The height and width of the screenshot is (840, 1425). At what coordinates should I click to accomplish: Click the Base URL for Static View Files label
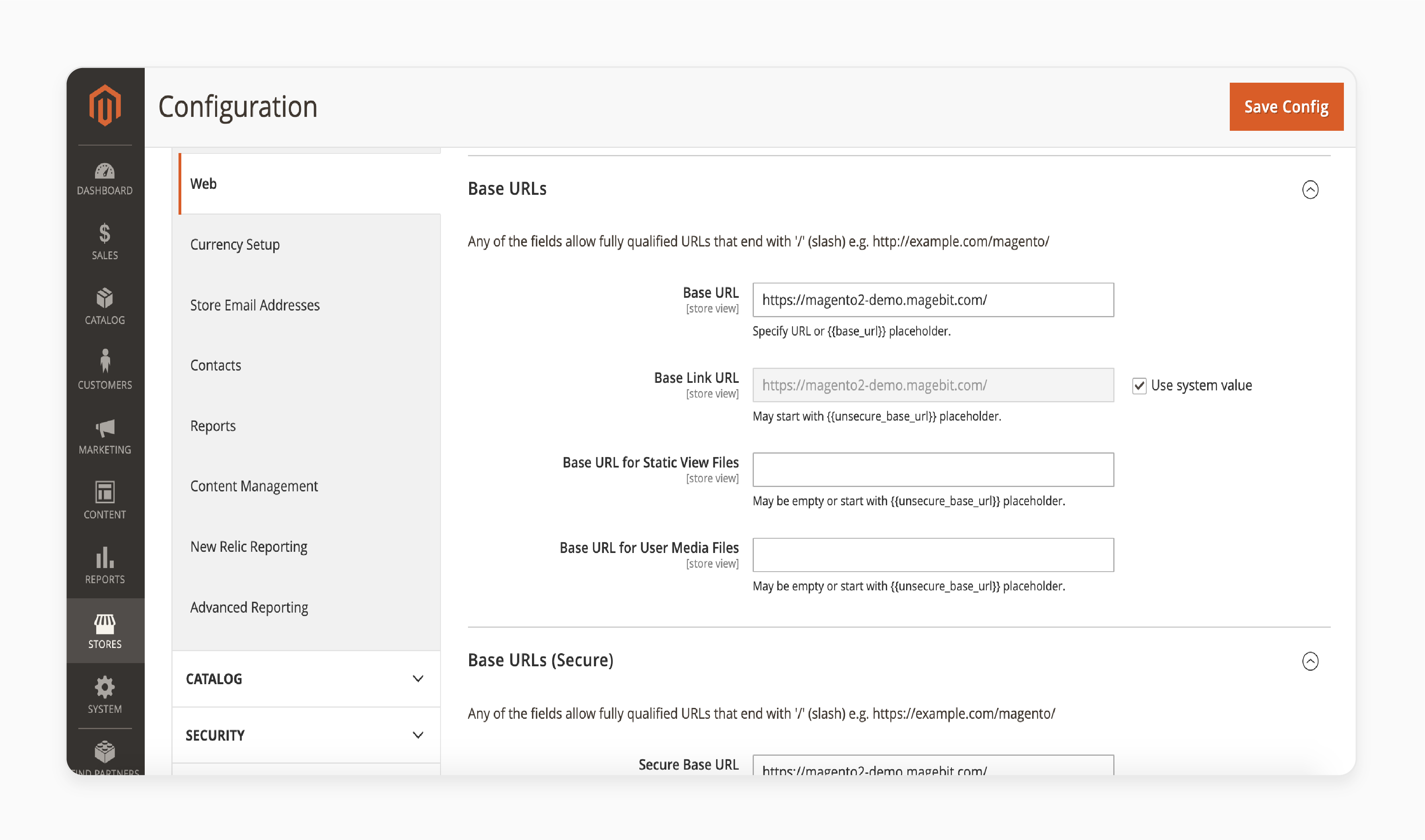[x=650, y=463]
